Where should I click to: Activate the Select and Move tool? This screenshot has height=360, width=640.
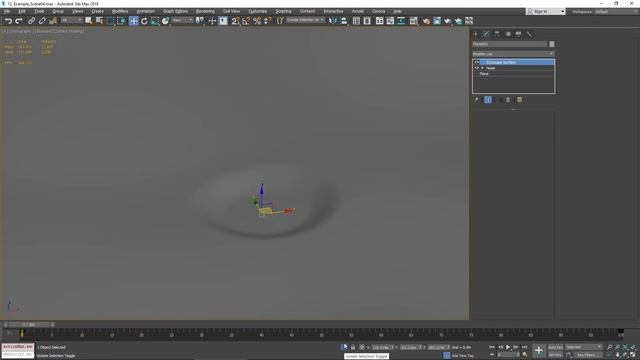point(133,21)
